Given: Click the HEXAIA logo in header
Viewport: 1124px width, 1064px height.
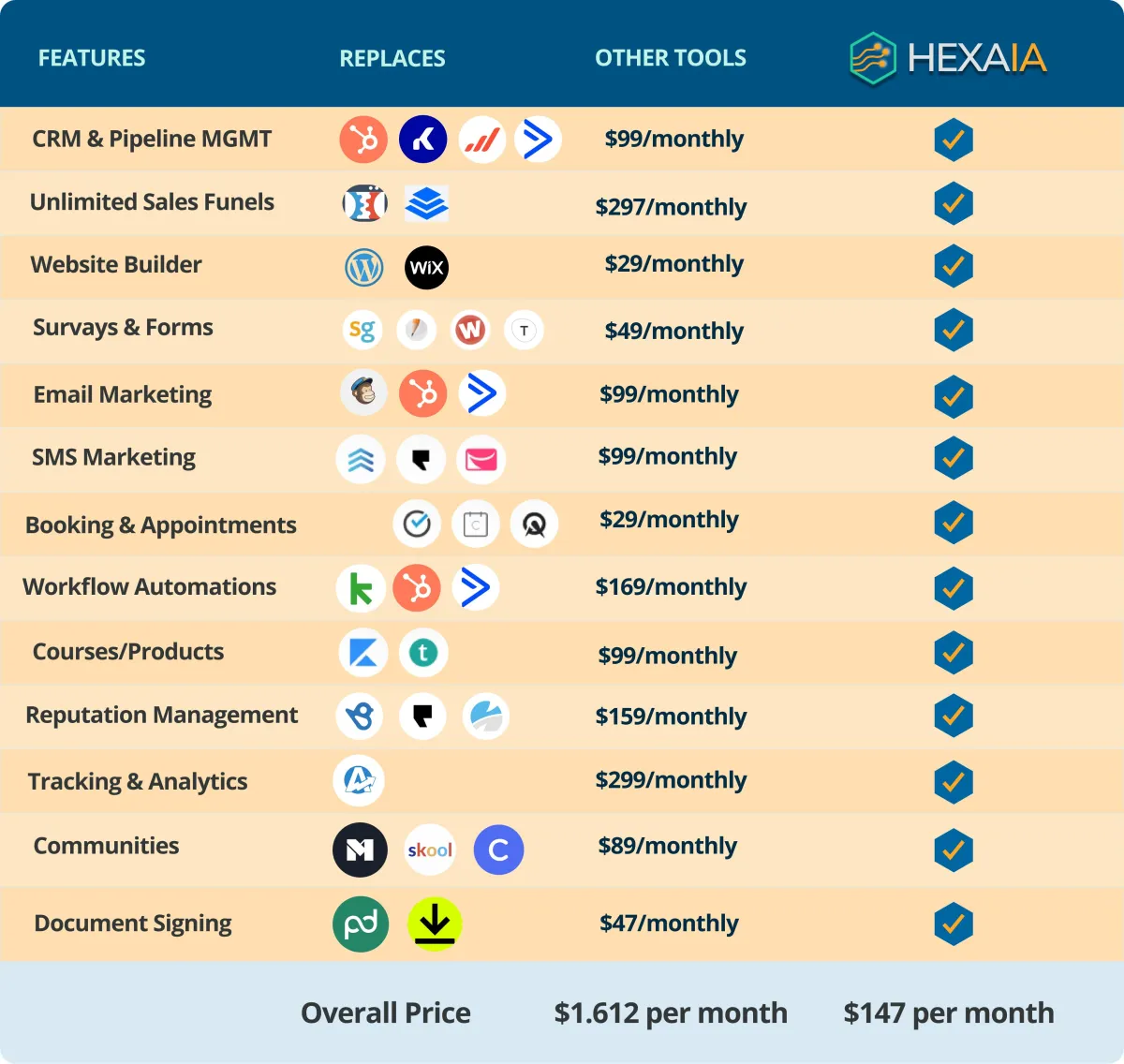Looking at the screenshot, I should [x=948, y=58].
